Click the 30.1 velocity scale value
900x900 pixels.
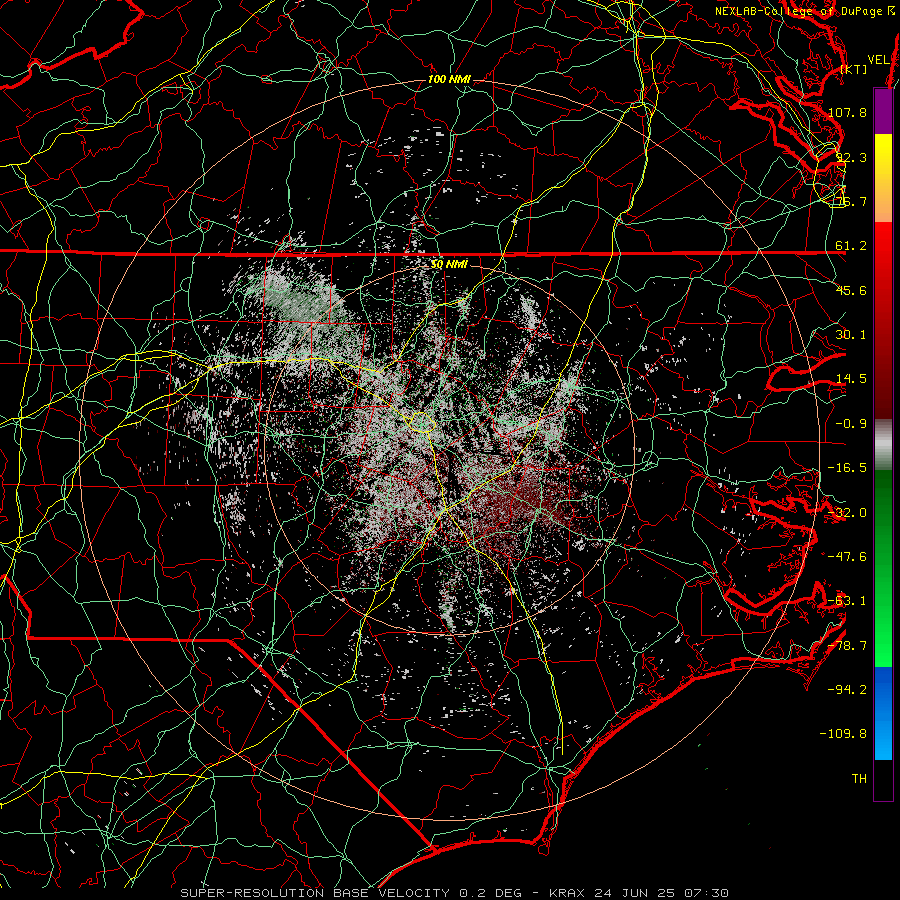click(x=851, y=334)
